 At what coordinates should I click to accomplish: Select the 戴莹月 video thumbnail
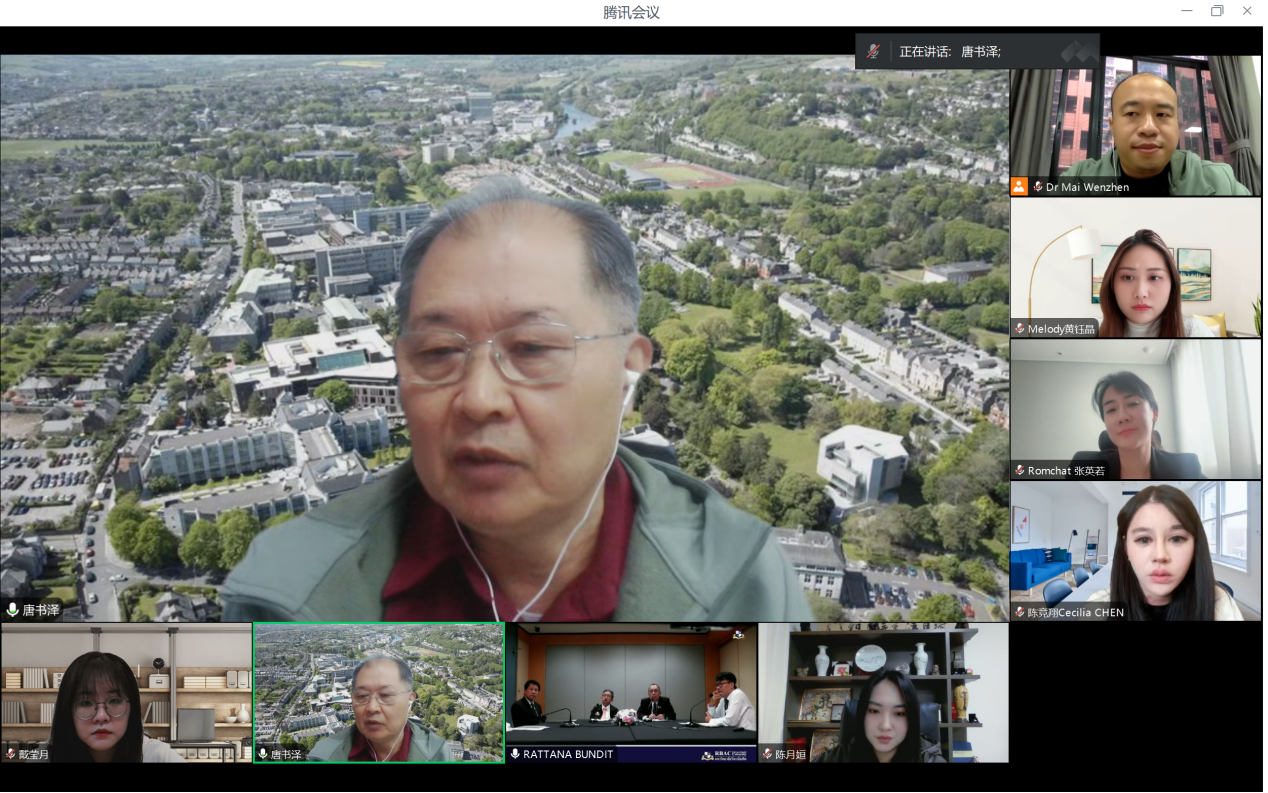(x=126, y=692)
